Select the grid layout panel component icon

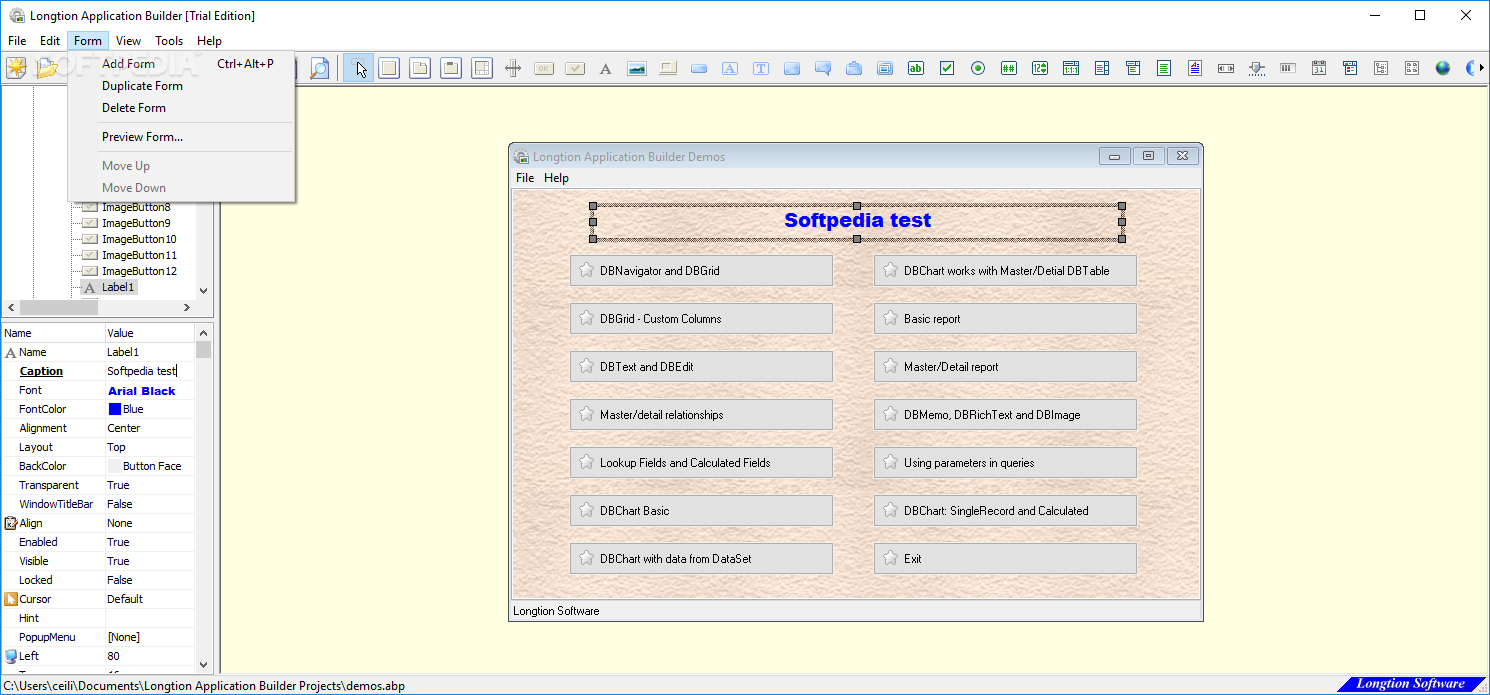pos(482,68)
